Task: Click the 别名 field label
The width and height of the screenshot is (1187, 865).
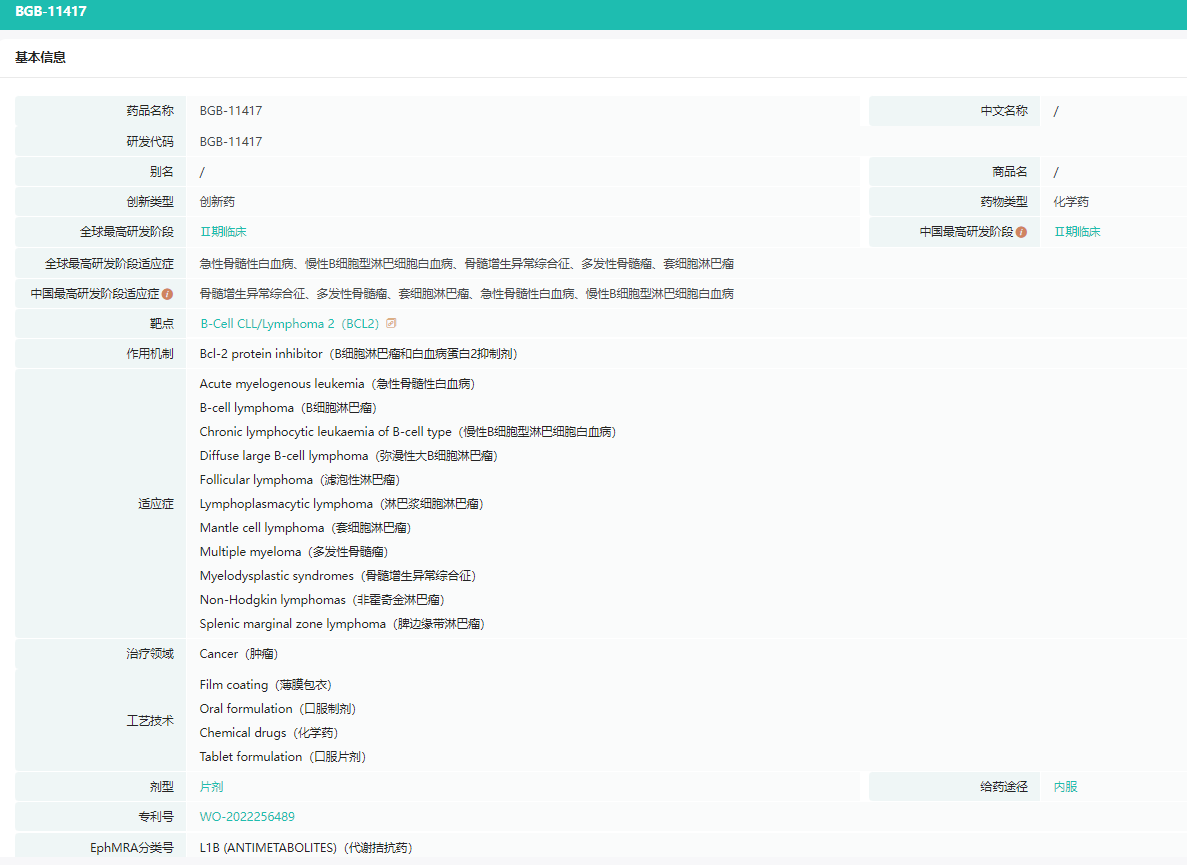Action: (161, 172)
